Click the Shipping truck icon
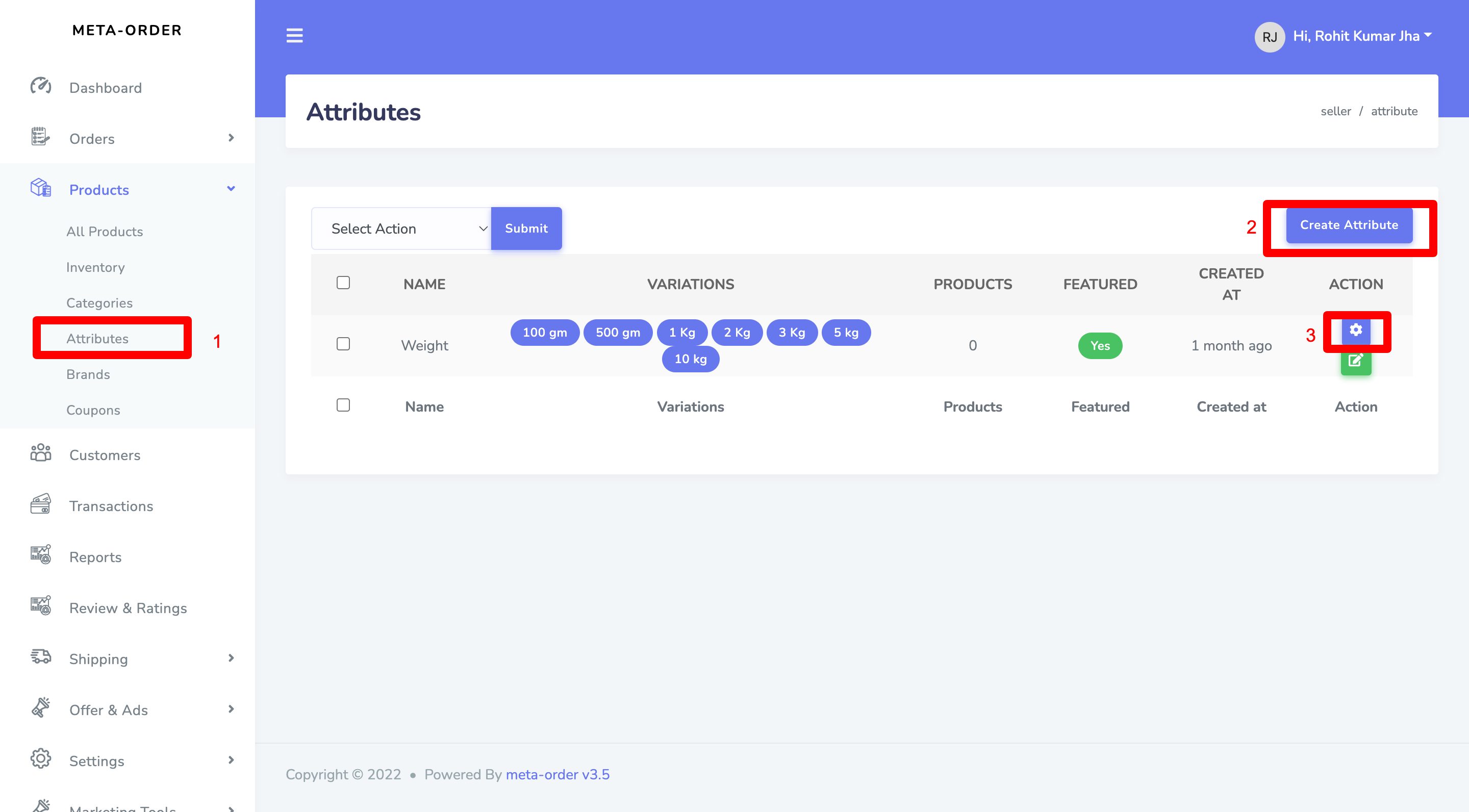 coord(40,657)
